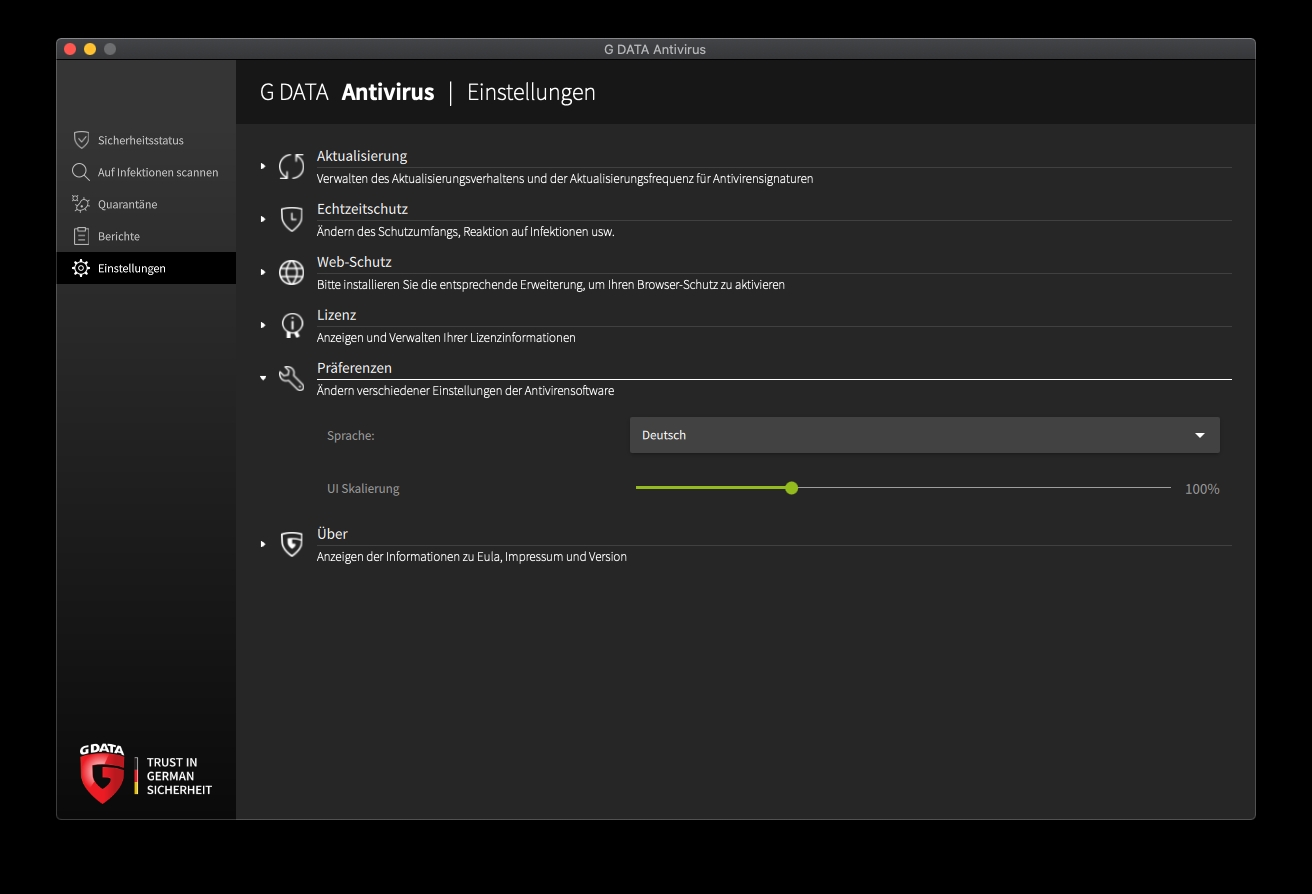Click the Über G DATA shield icon
Image resolution: width=1312 pixels, height=894 pixels.
pos(291,544)
